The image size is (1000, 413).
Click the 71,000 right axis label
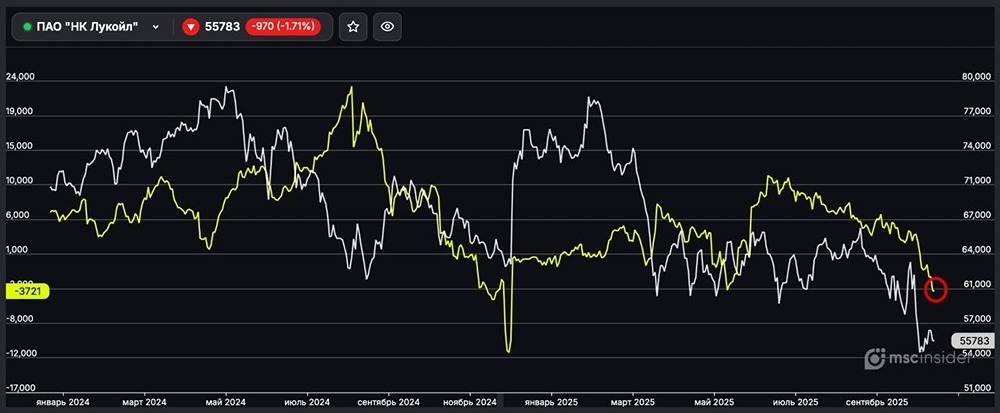[x=976, y=182]
